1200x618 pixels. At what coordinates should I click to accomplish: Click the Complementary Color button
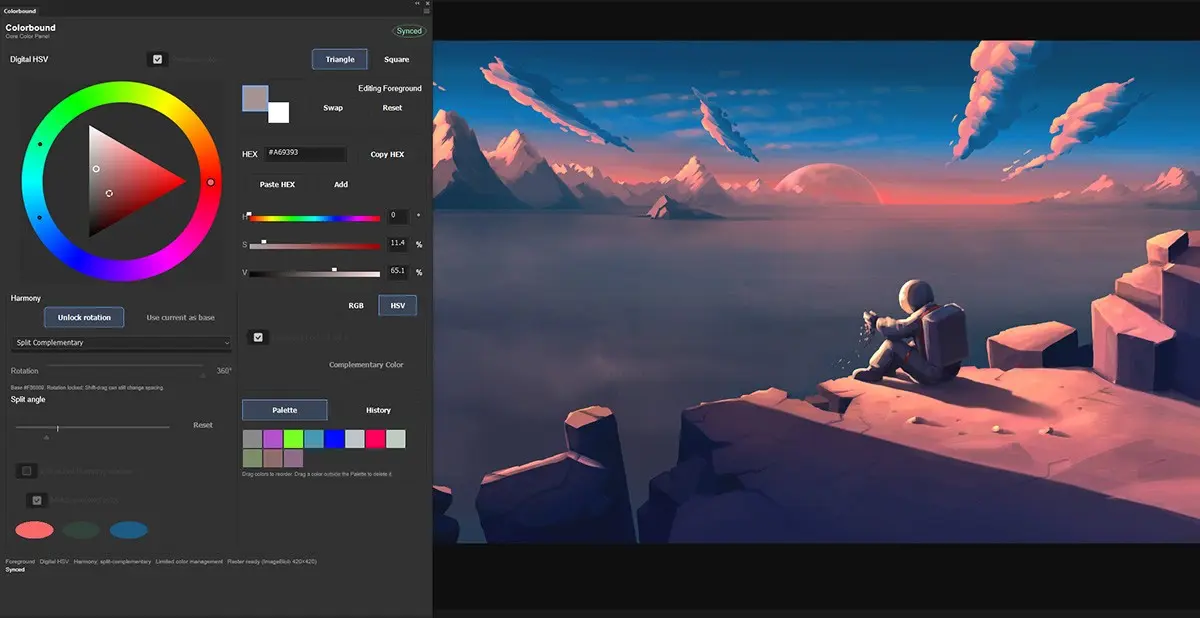pyautogui.click(x=366, y=365)
